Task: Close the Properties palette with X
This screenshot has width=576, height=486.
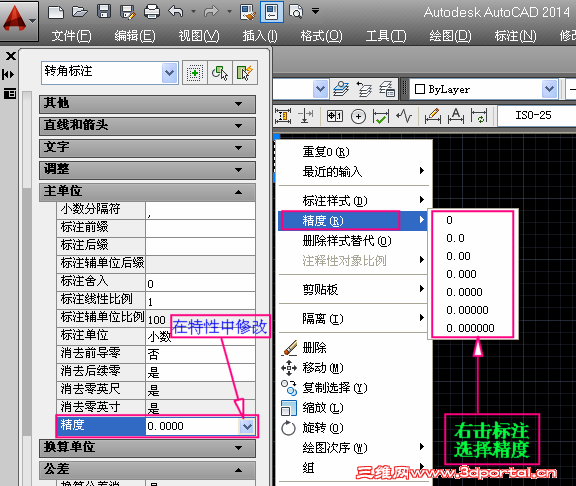Action: pyautogui.click(x=10, y=56)
